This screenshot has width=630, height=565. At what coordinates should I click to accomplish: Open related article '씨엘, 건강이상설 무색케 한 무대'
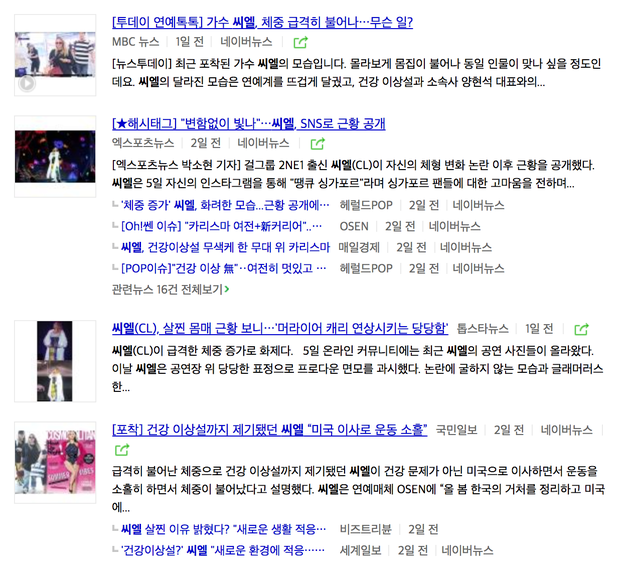tap(225, 247)
